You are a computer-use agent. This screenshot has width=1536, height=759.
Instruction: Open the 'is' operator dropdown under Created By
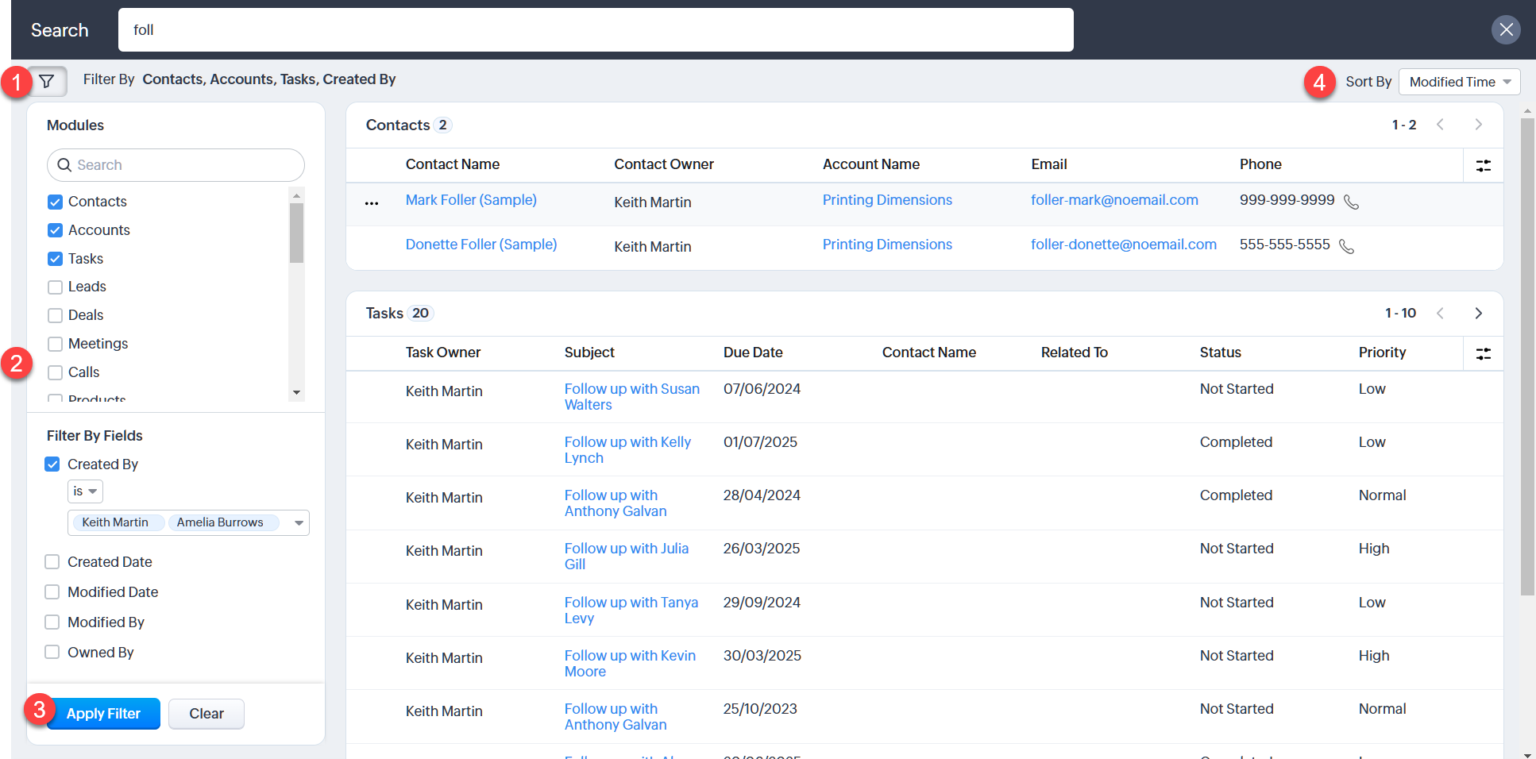point(85,491)
